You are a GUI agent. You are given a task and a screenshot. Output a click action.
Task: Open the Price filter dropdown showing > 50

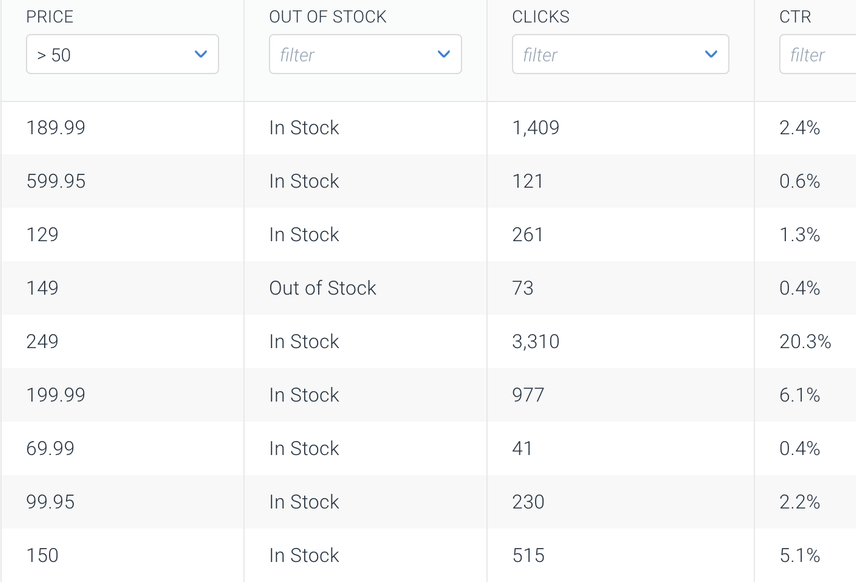[x=122, y=55]
